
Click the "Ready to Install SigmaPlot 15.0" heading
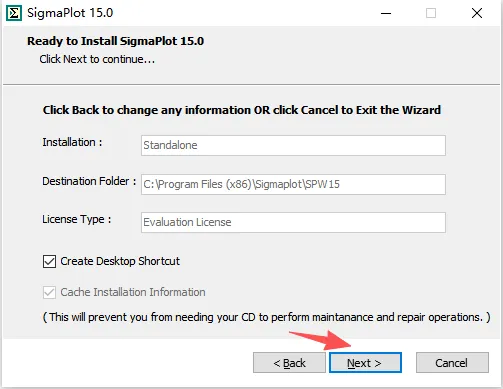115,41
